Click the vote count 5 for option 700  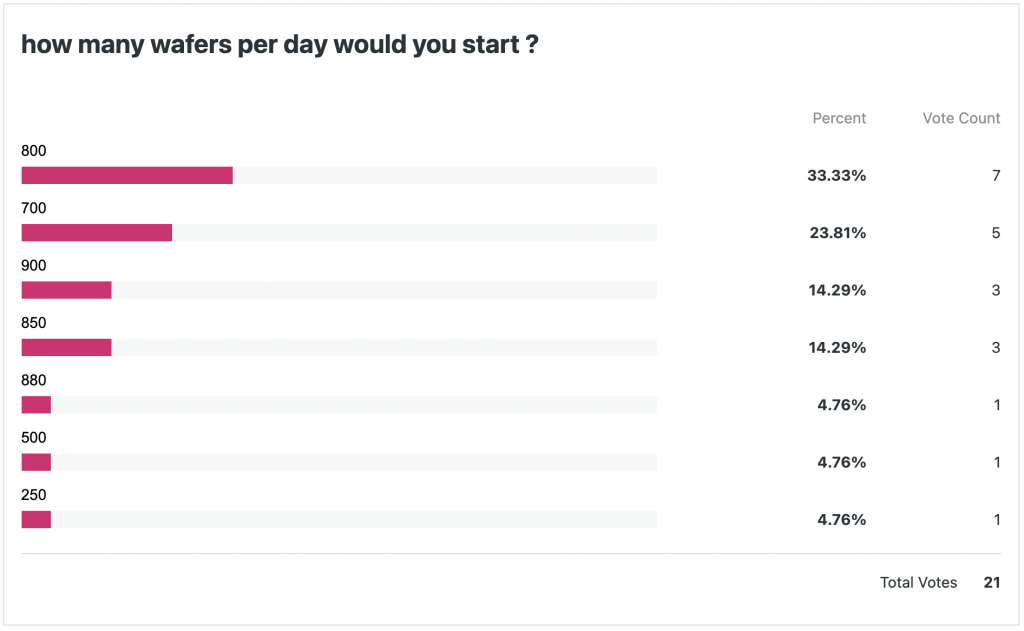996,233
